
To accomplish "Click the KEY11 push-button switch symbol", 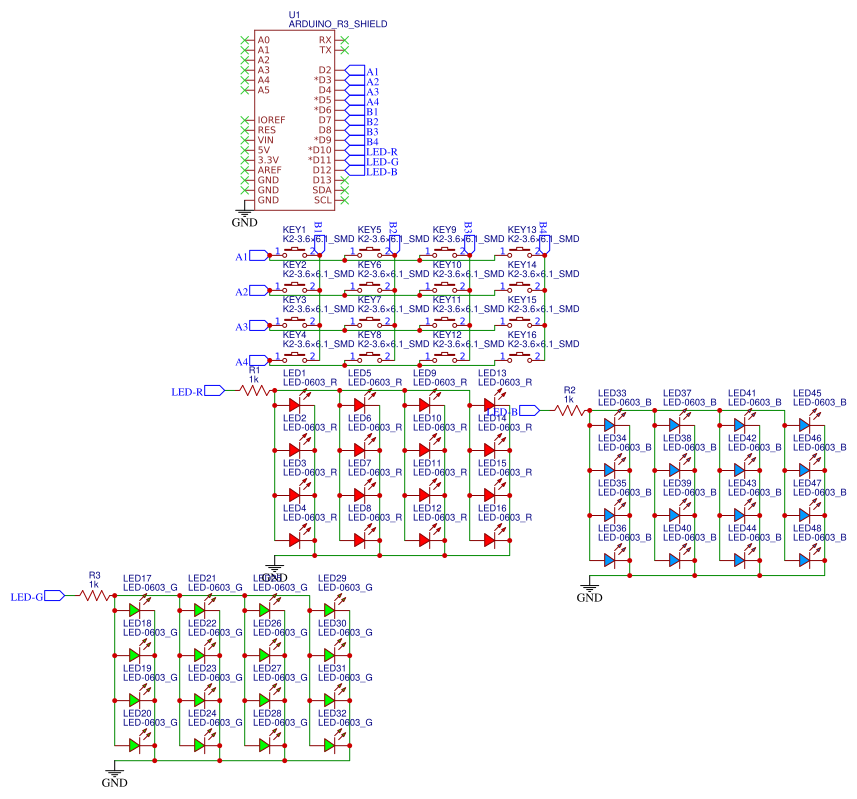I will pyautogui.click(x=445, y=322).
